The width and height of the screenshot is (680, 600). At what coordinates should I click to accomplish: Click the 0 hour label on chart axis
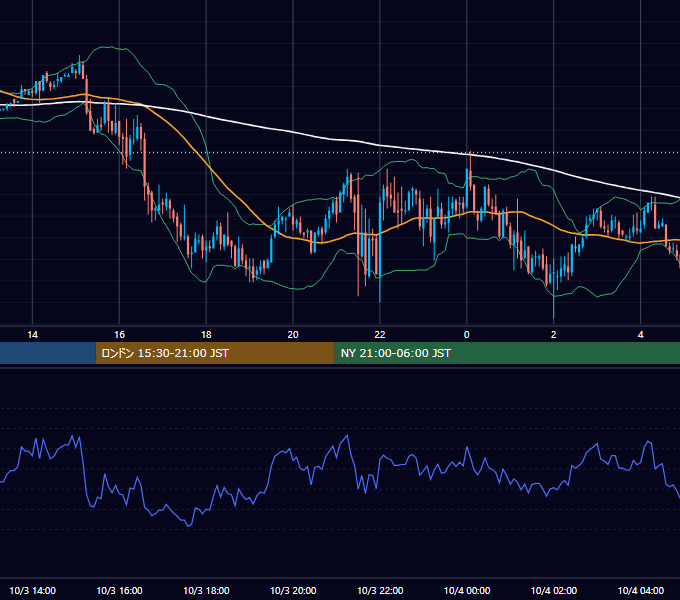[467, 335]
